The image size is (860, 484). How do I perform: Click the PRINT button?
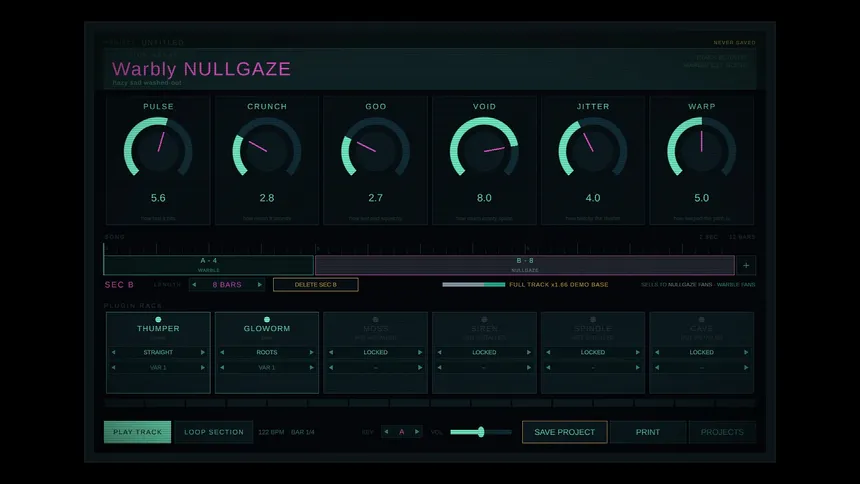[648, 432]
